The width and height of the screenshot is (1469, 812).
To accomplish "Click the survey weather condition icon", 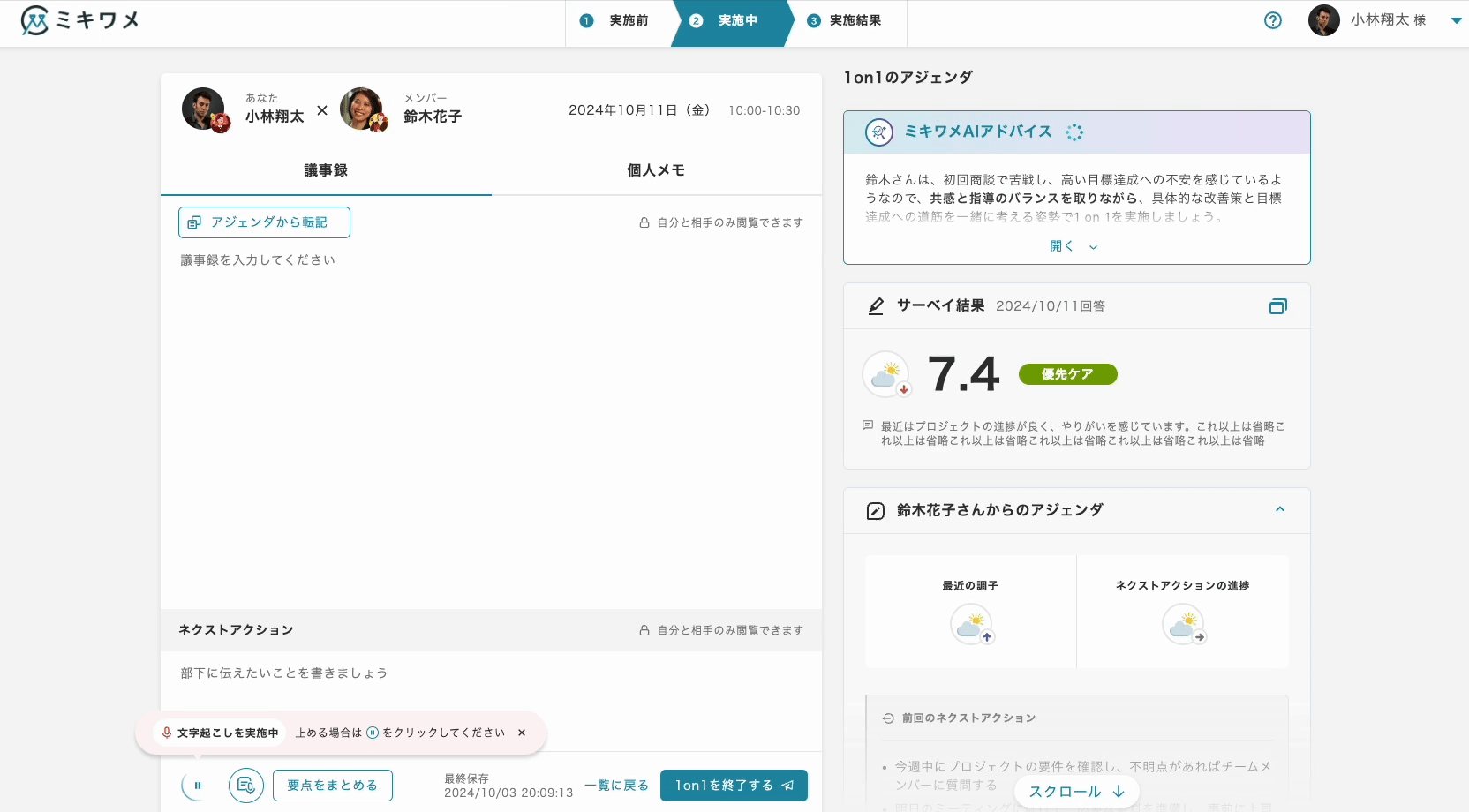I will (x=885, y=374).
